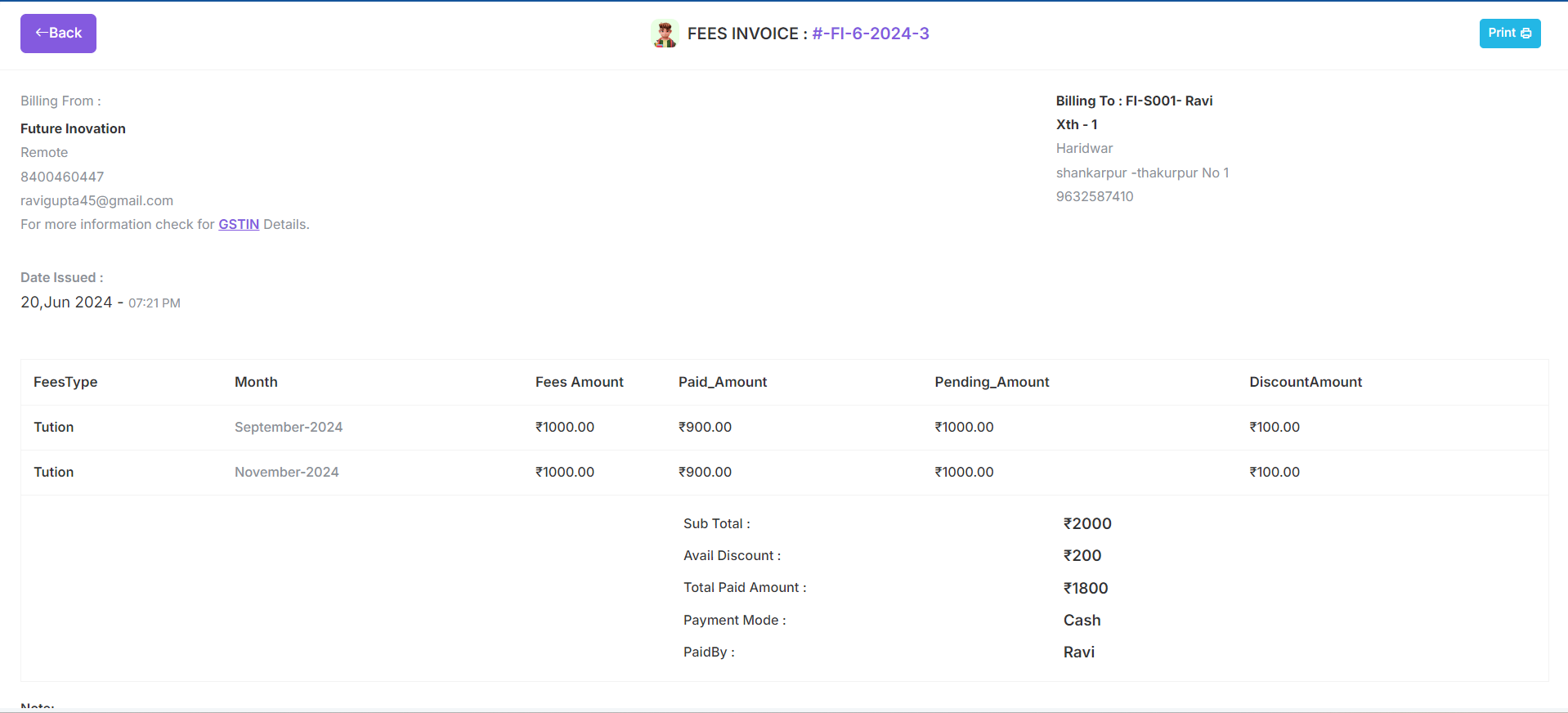Select the September-2024 month cell
This screenshot has width=1568, height=713.
coord(288,428)
